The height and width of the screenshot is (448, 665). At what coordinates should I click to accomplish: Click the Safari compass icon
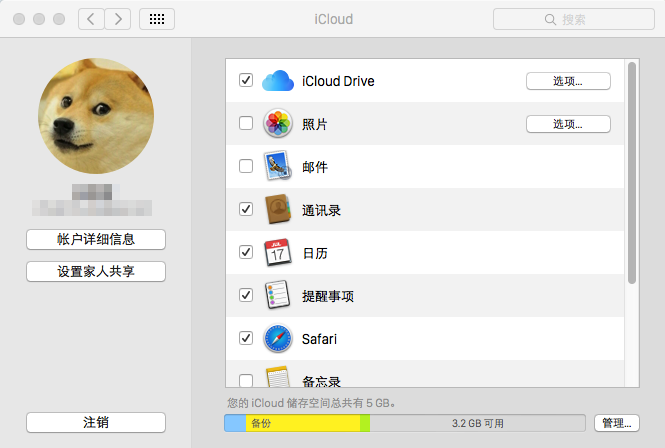(x=277, y=339)
